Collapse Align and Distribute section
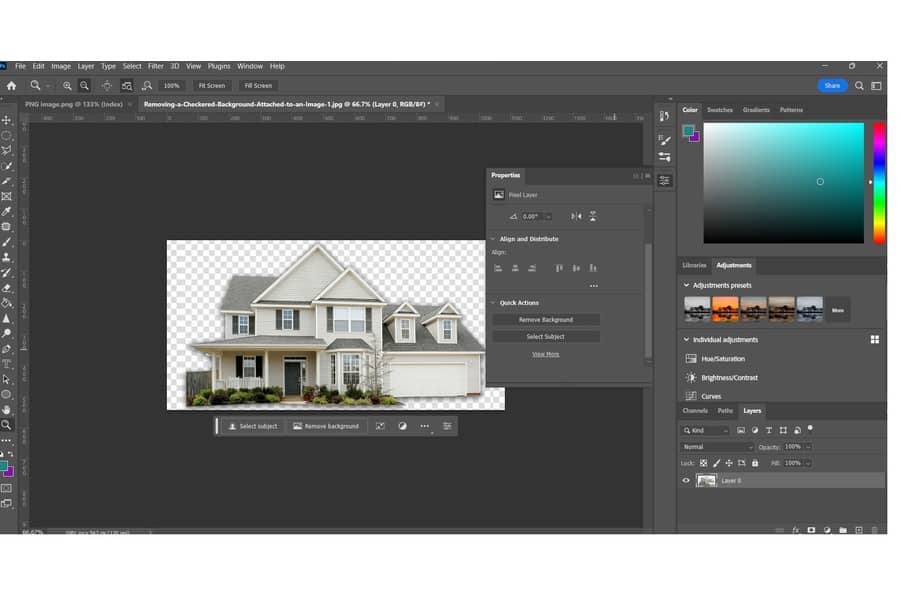Image resolution: width=900 pixels, height=600 pixels. (x=493, y=239)
